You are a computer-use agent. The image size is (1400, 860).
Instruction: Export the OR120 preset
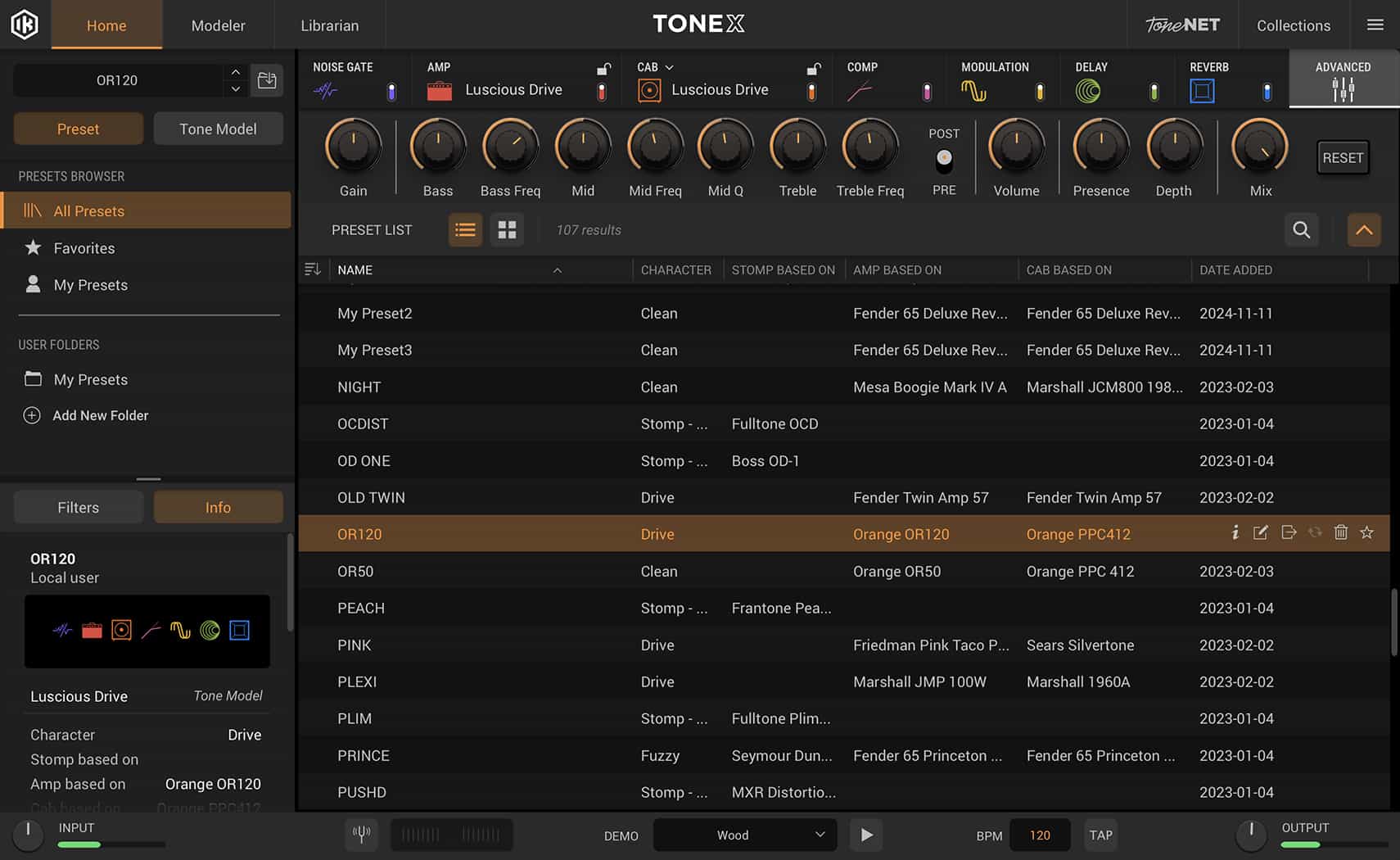(1289, 532)
